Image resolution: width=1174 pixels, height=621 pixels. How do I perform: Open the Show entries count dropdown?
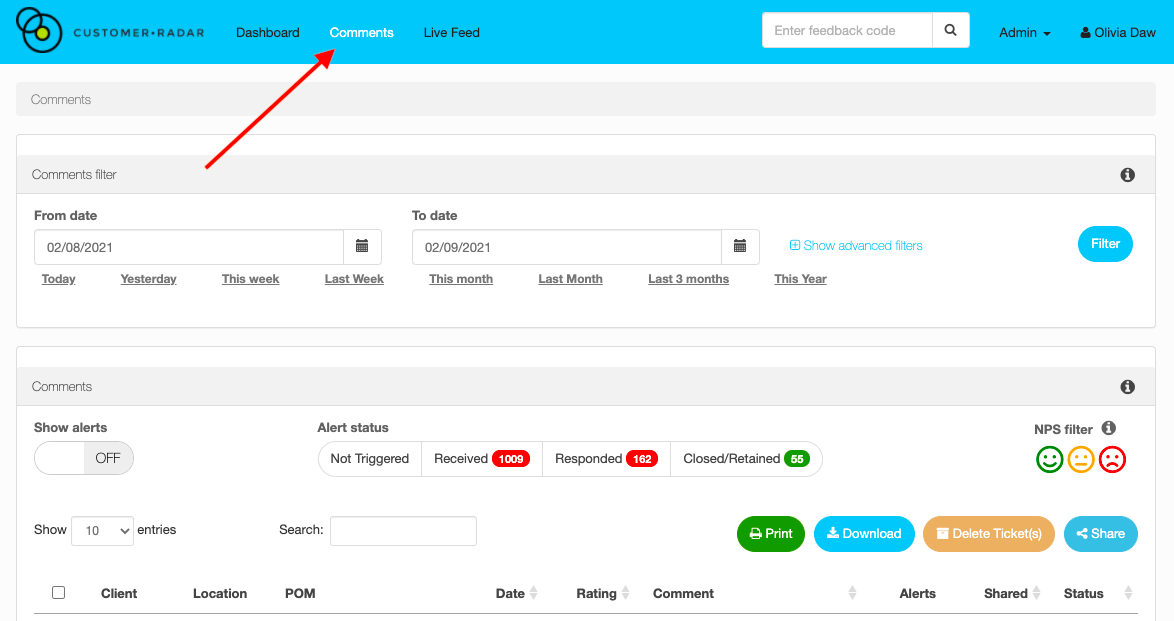103,530
